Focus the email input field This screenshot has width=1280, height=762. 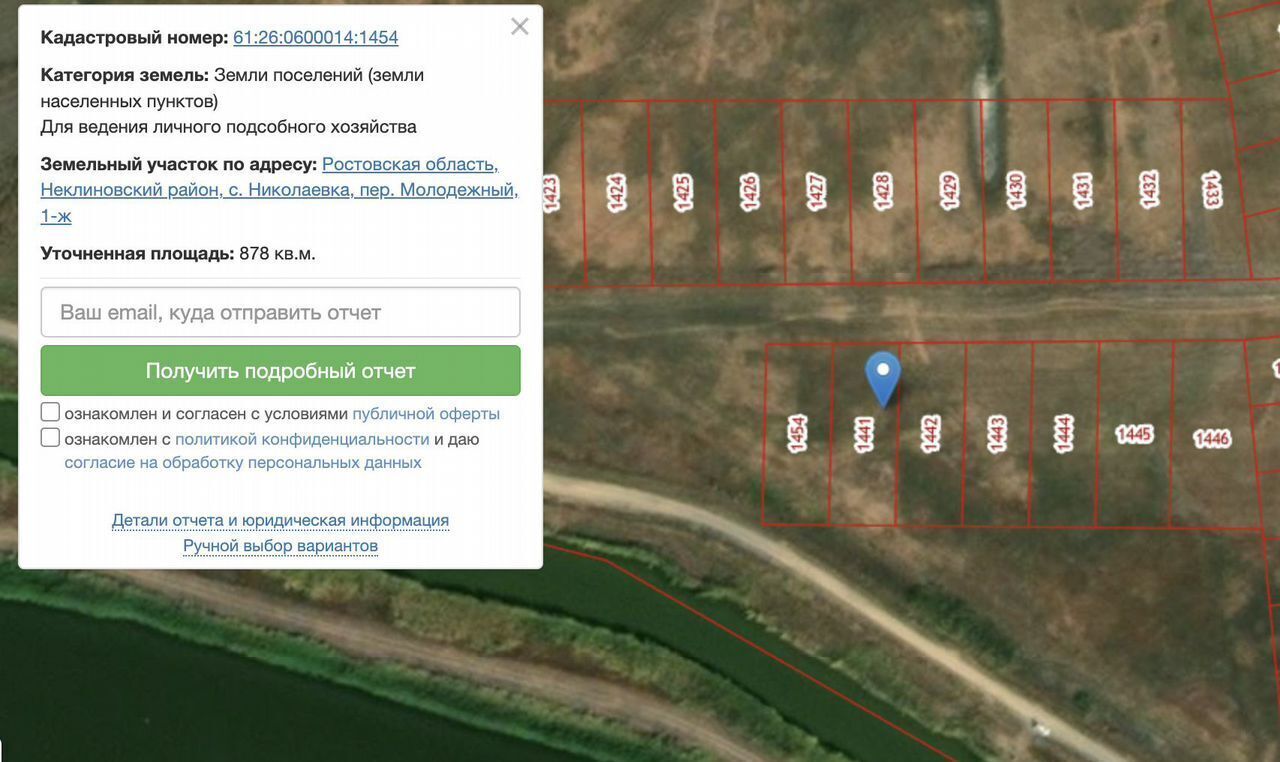point(280,312)
